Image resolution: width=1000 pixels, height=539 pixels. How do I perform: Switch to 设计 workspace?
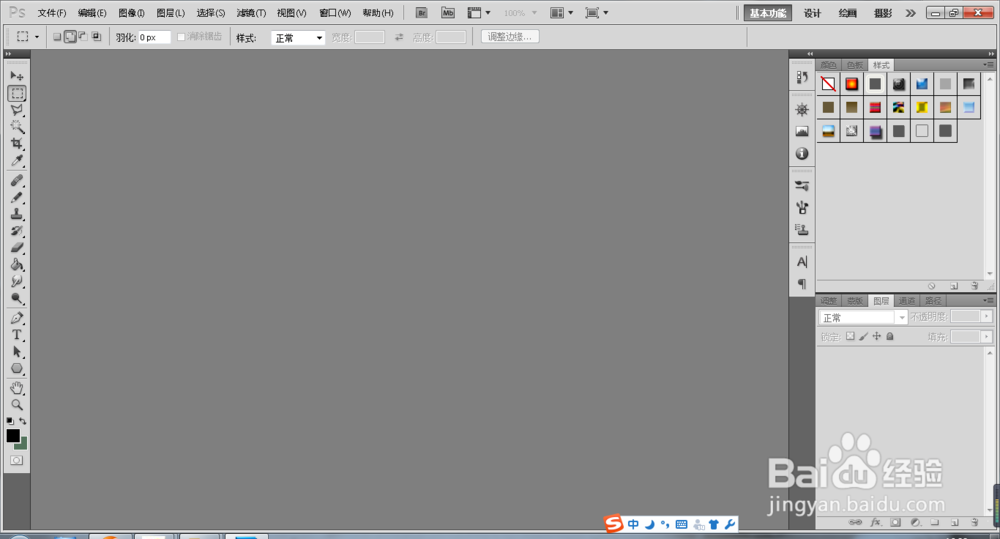(812, 13)
